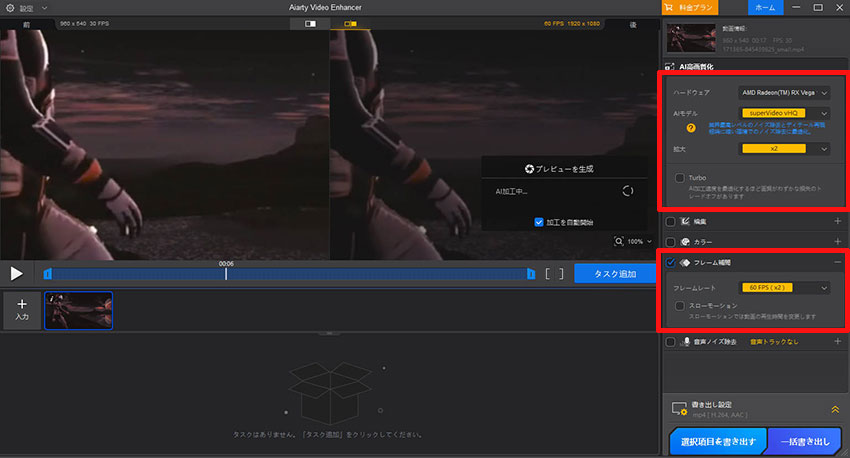Screen dimensions: 850x458
Task: Click the AI高画質化 section icon
Action: click(669, 67)
